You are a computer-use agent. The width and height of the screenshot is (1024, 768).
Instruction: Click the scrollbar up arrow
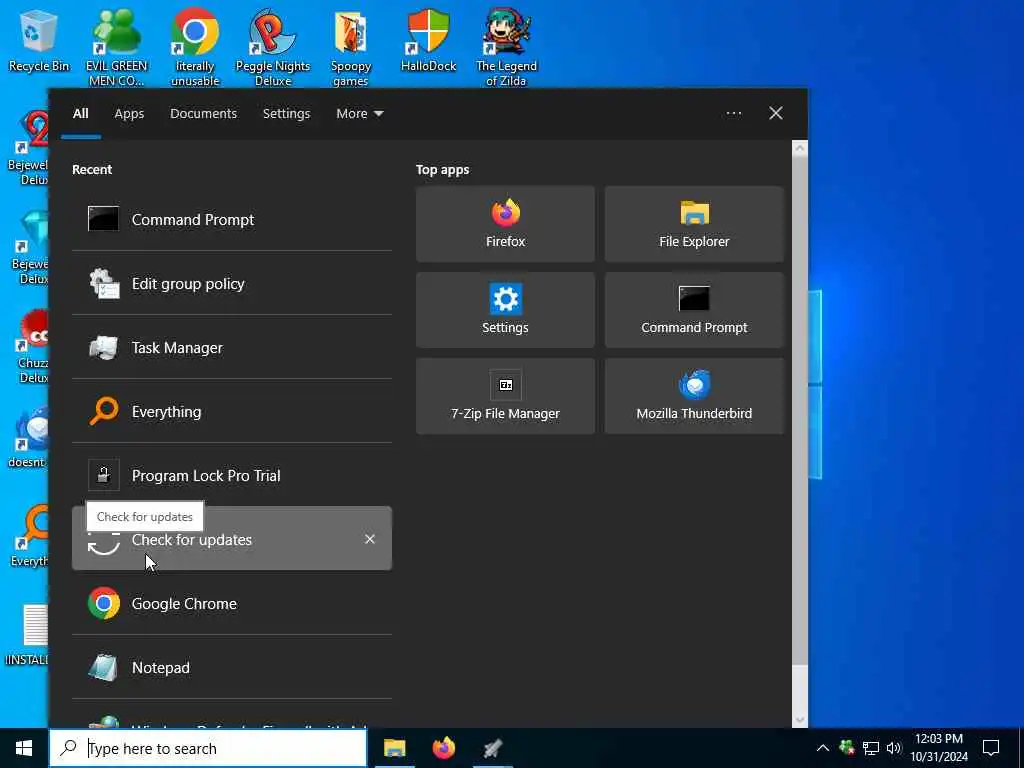click(800, 148)
